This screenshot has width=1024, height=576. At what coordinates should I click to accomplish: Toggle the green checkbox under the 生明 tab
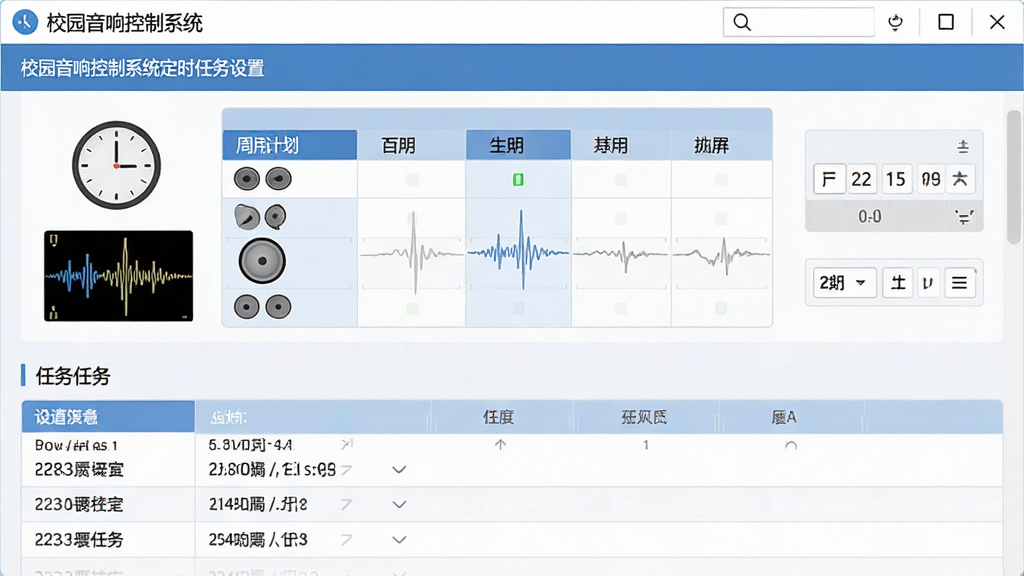click(518, 180)
